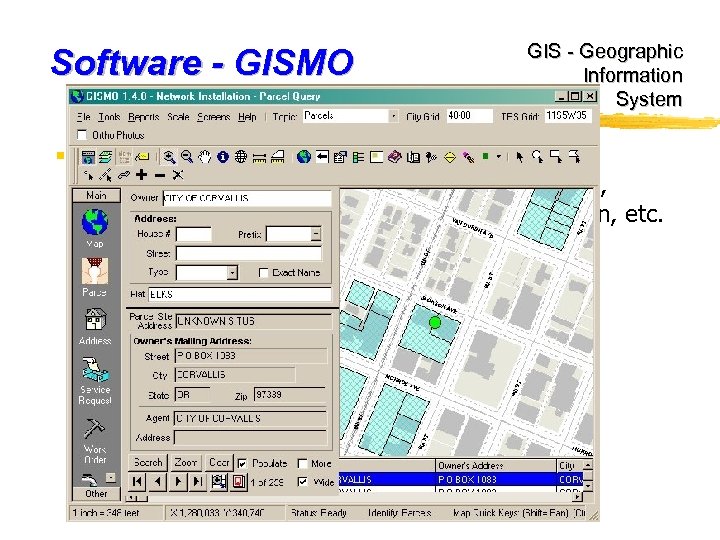Click the Search button
This screenshot has width=720, height=540.
(x=148, y=462)
